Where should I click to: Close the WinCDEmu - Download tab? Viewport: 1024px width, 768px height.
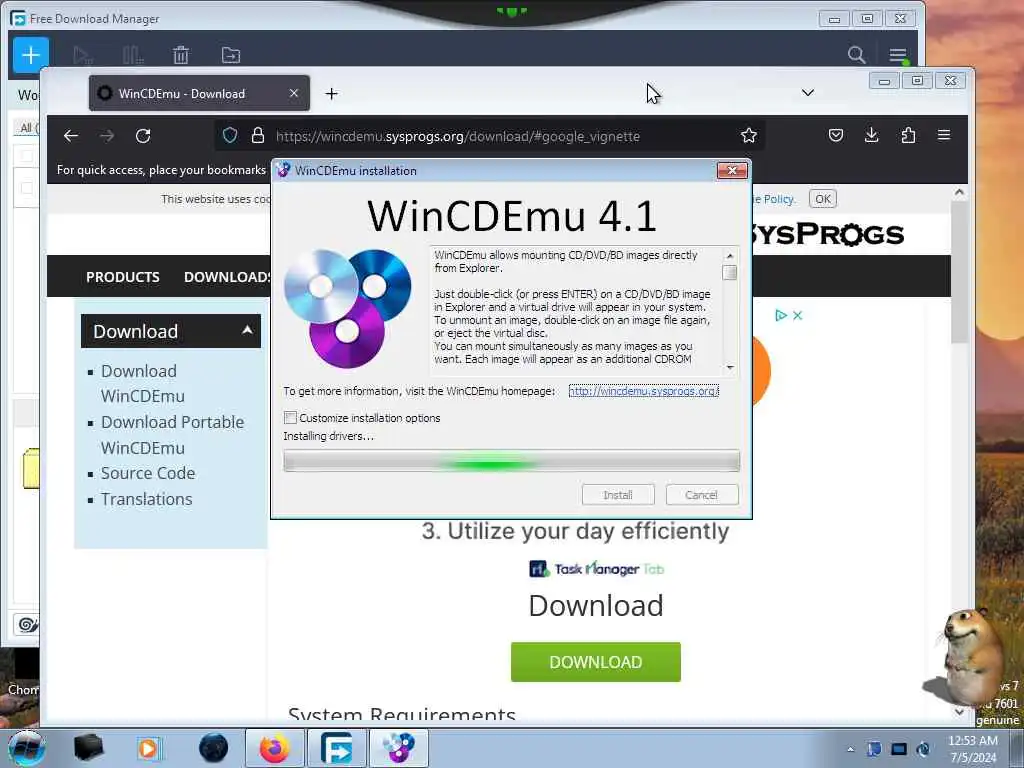click(294, 93)
